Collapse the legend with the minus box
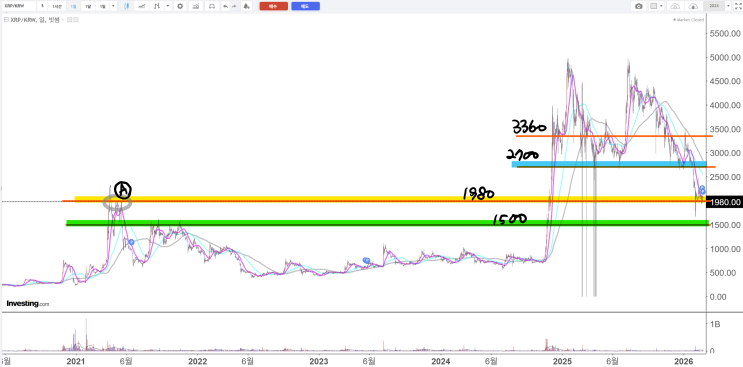This screenshot has width=743, height=367. click(6, 20)
